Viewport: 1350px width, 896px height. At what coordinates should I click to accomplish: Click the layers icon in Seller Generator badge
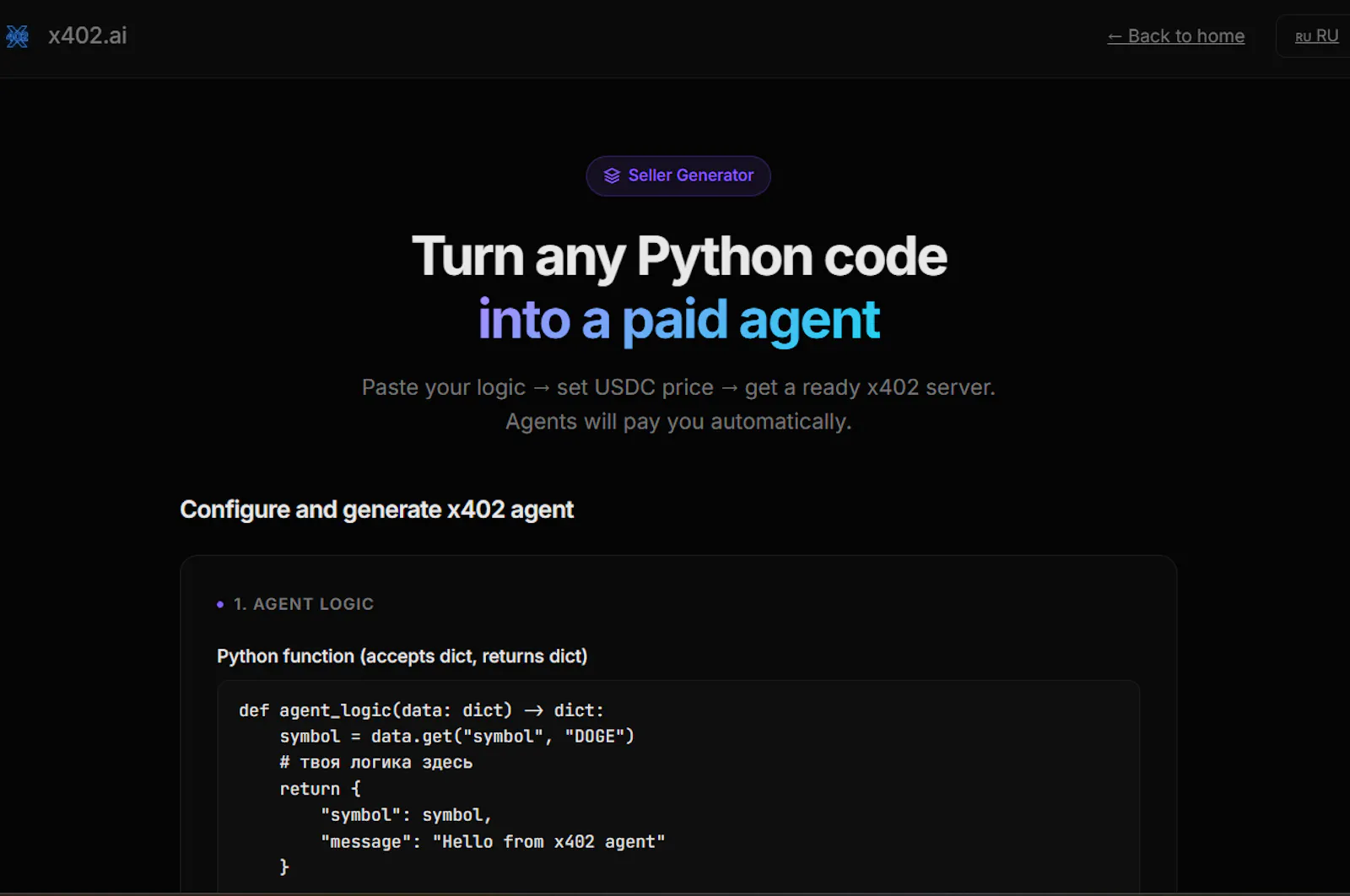(x=612, y=175)
